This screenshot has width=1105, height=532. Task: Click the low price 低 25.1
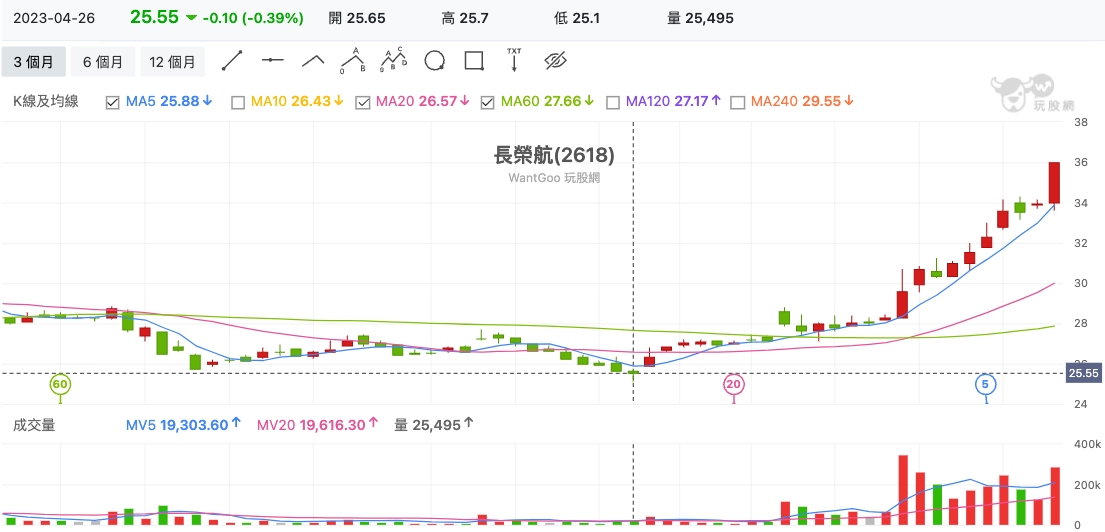(x=577, y=18)
